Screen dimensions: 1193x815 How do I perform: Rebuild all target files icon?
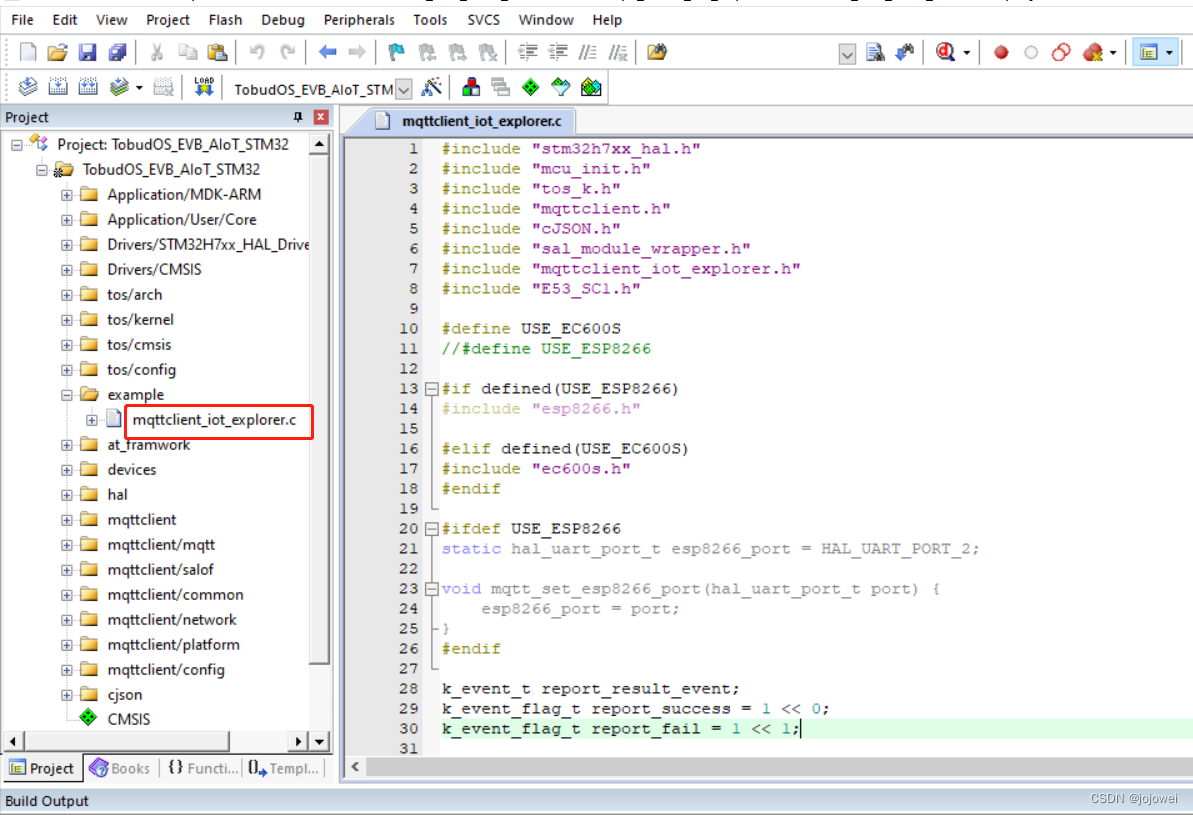click(88, 87)
